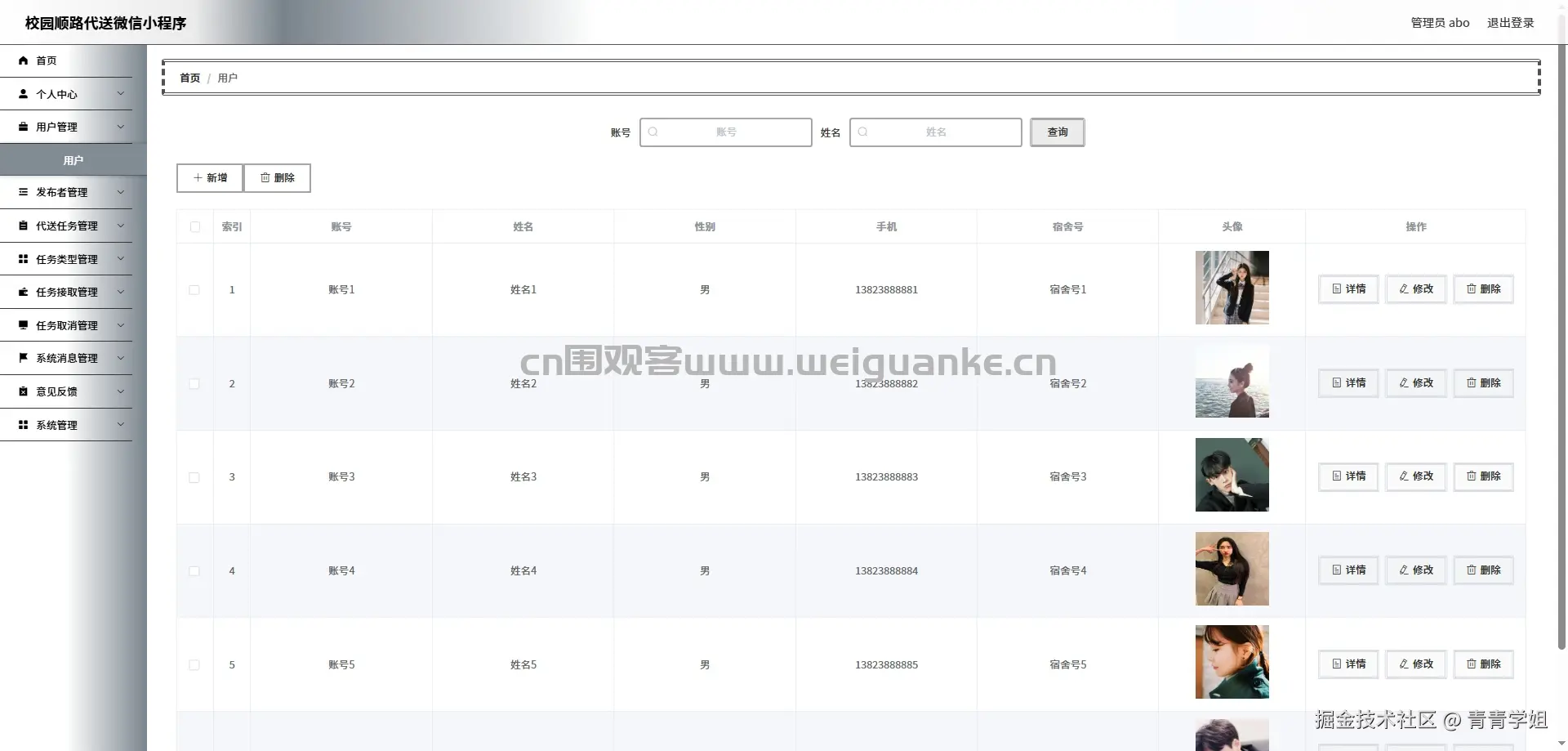Check the row checkbox for 账号2
This screenshot has width=1568, height=751.
[194, 383]
